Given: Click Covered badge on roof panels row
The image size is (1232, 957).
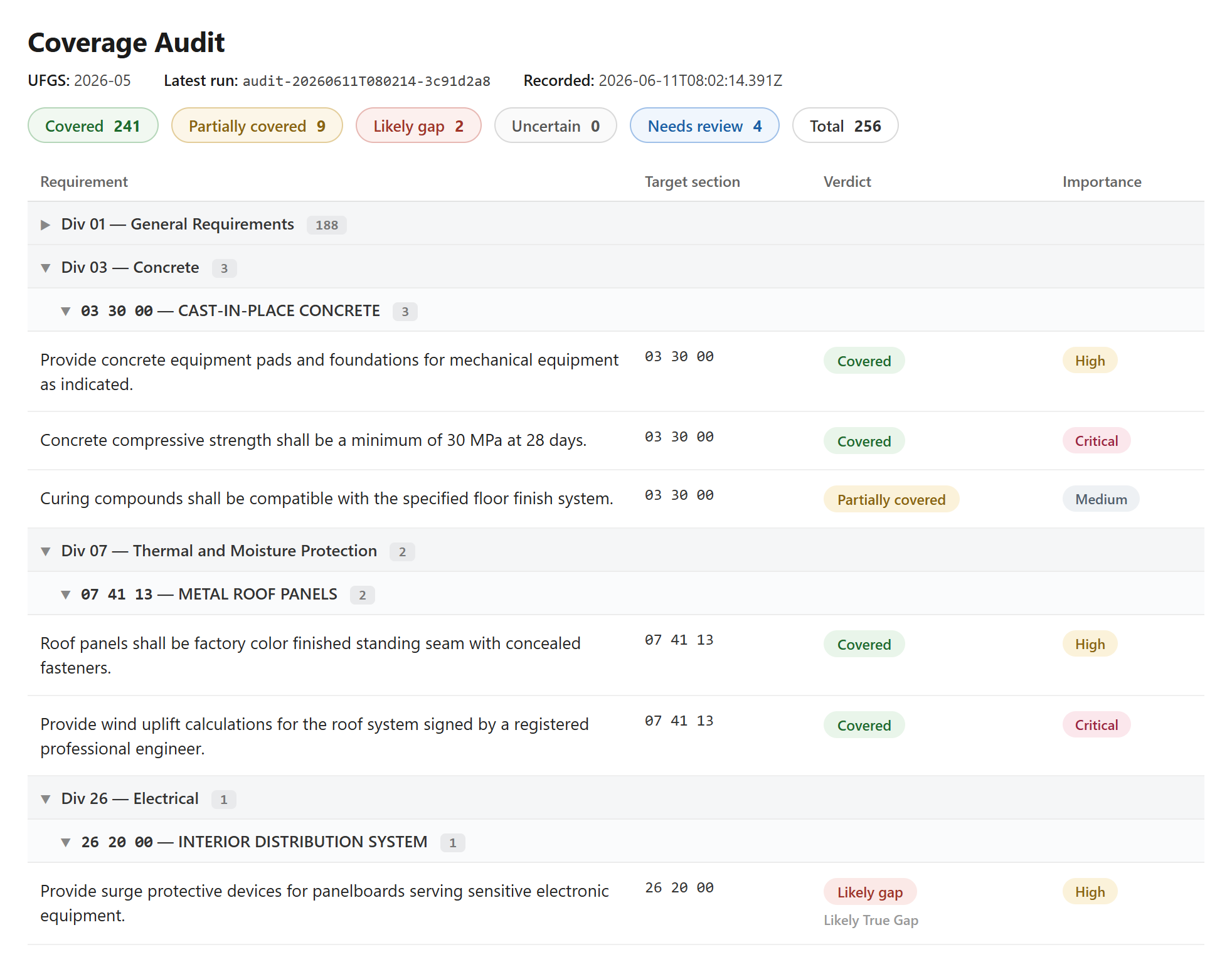Looking at the screenshot, I should pos(864,644).
